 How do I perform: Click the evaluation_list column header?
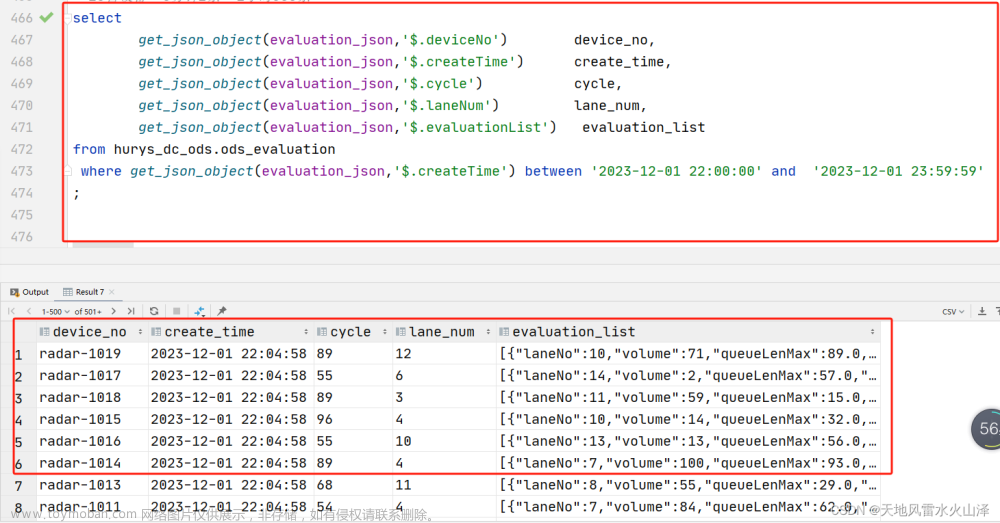688,332
